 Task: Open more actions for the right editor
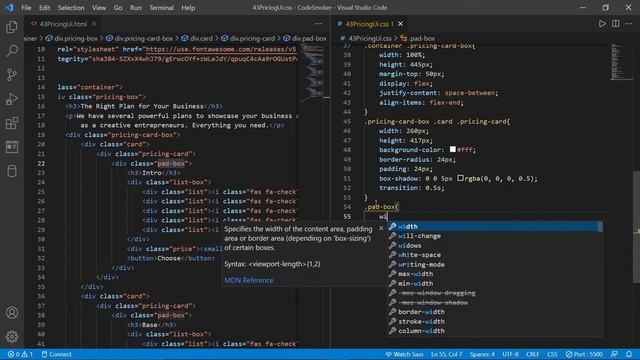(629, 24)
